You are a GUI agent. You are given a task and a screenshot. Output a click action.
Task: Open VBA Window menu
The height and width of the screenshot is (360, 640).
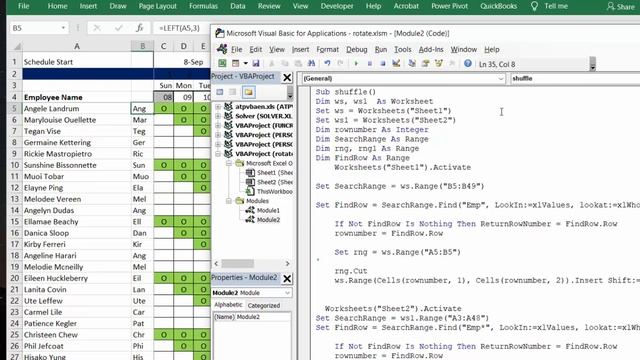click(463, 49)
